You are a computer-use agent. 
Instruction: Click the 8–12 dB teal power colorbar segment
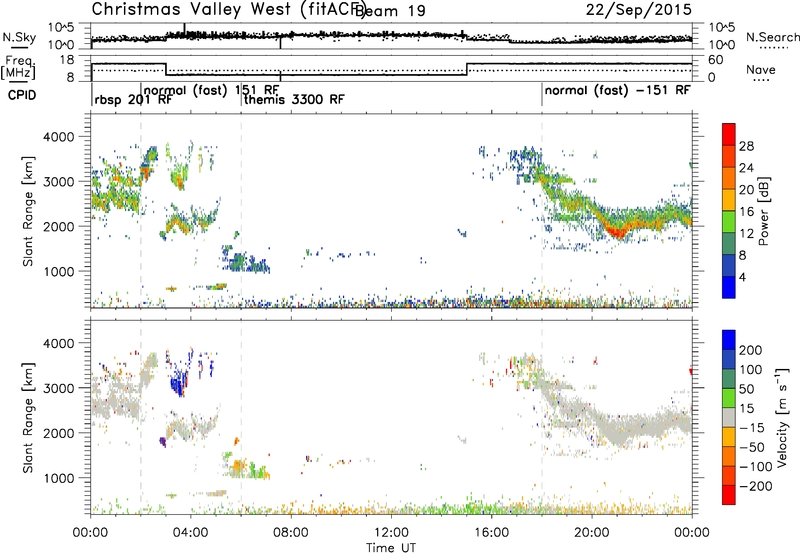[x=729, y=244]
